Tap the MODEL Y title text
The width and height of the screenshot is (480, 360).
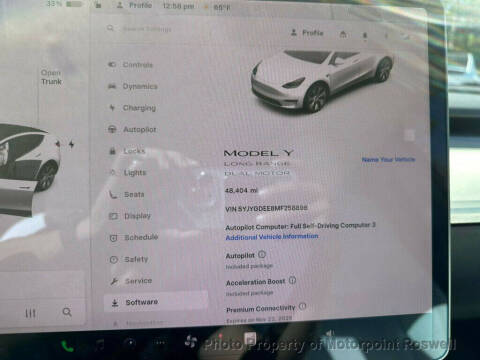(x=259, y=153)
